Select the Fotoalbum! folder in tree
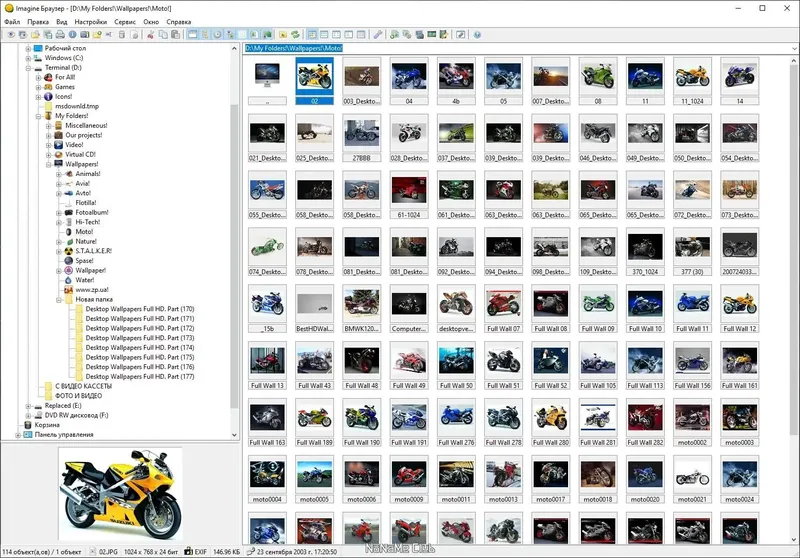 click(x=92, y=212)
